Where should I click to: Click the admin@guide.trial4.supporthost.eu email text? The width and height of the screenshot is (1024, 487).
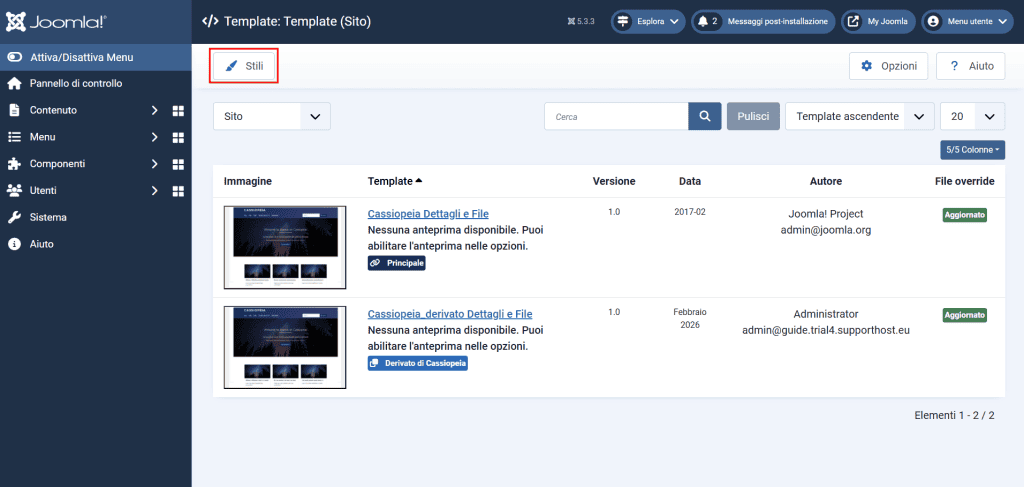[826, 330]
